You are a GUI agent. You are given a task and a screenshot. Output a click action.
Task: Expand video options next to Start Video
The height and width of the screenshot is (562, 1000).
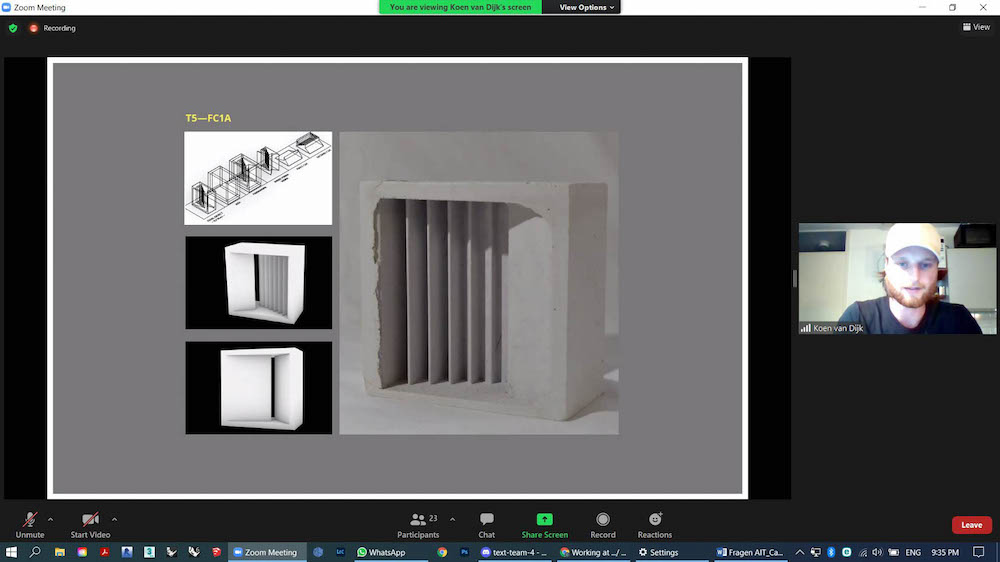(114, 519)
